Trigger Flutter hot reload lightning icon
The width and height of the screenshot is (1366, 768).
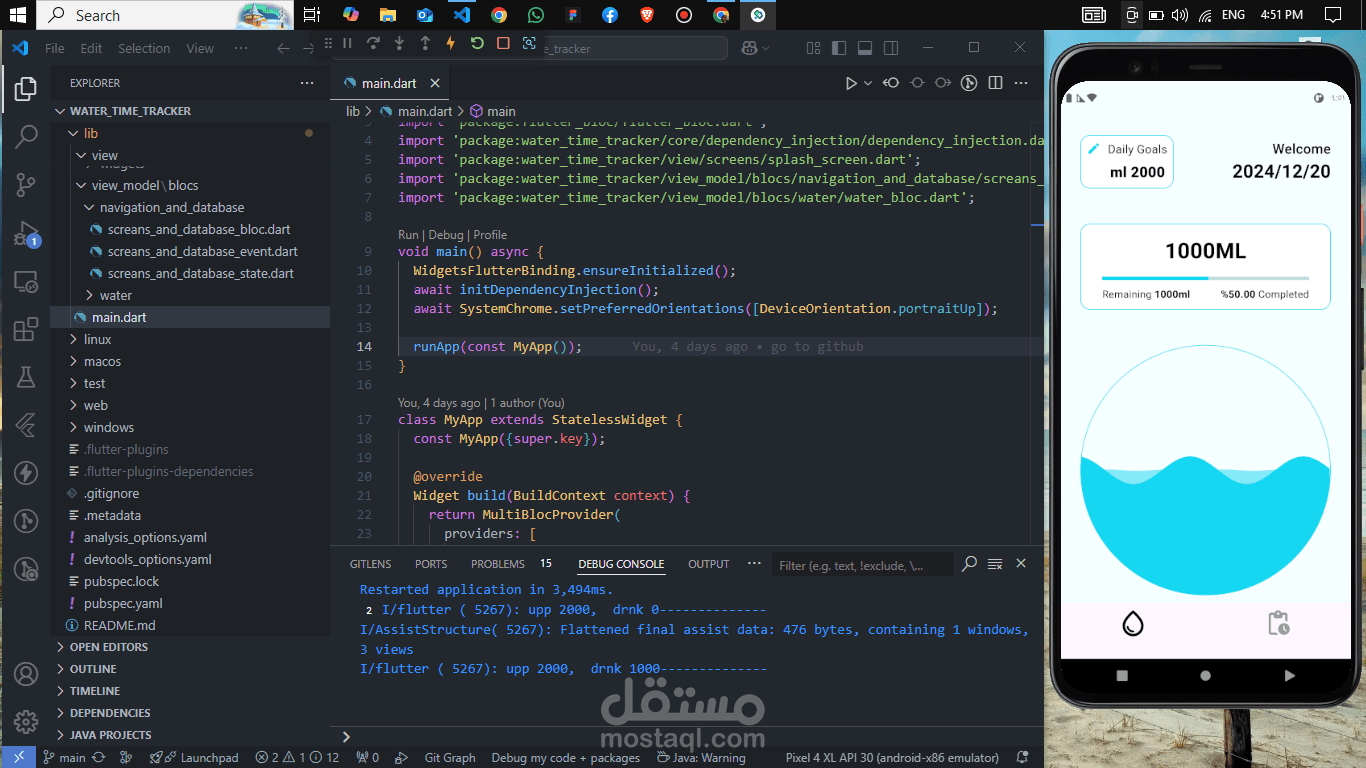click(x=451, y=43)
